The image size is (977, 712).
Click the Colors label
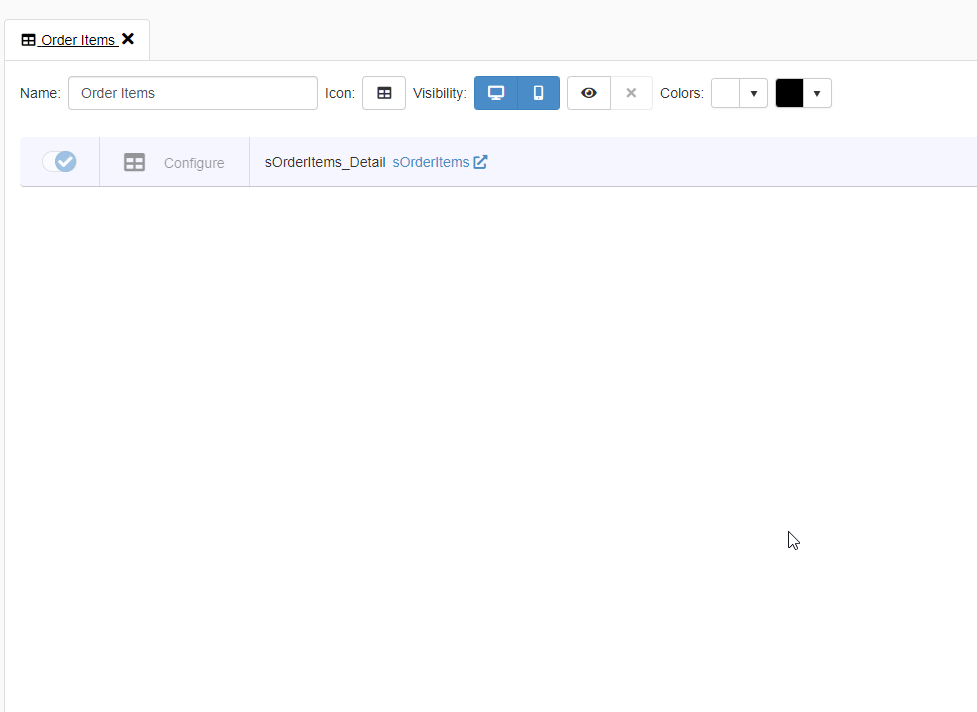coord(681,93)
